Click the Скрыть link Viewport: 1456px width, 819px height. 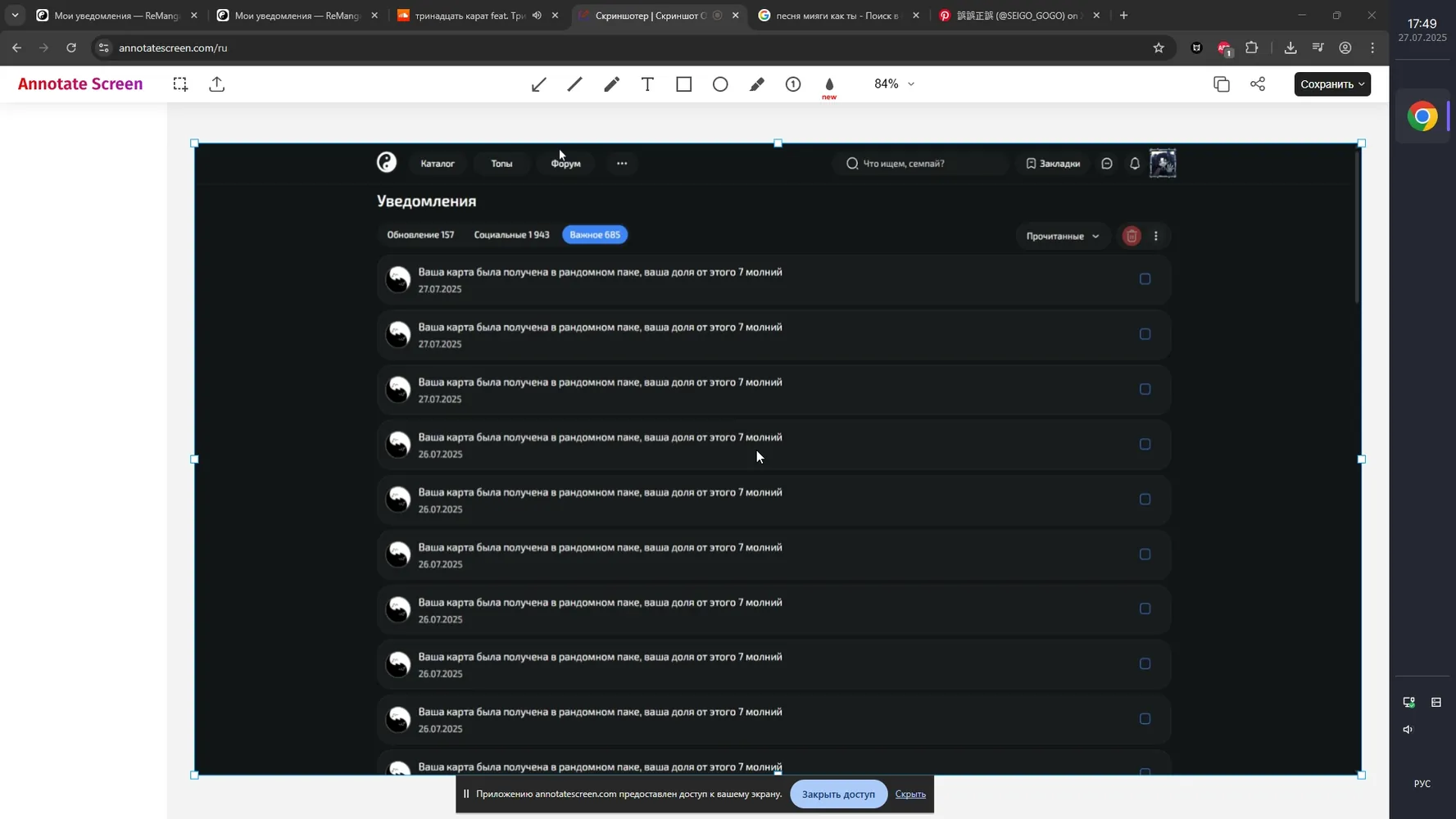tap(910, 794)
